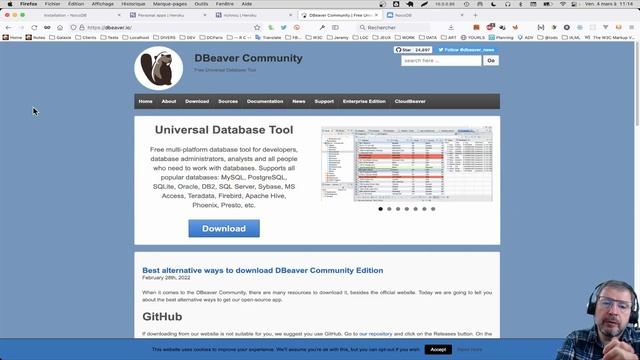Click the Go search button
Image resolution: width=640 pixels, height=360 pixels.
coord(491,60)
